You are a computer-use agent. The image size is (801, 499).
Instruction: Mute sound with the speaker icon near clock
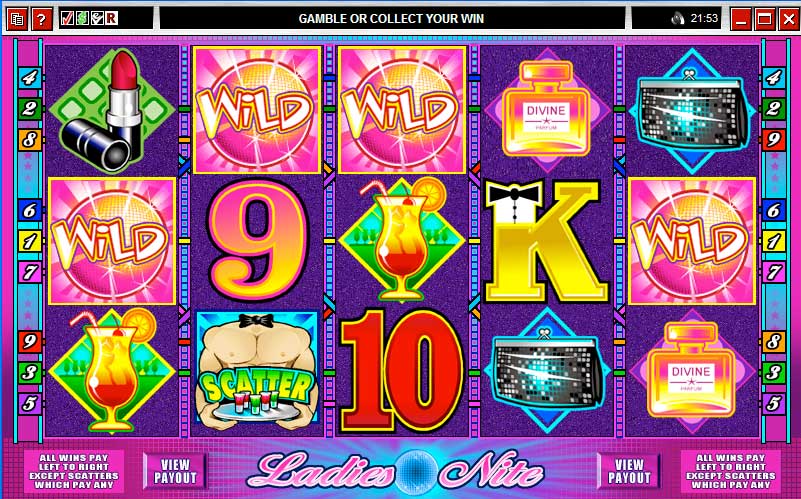click(x=678, y=19)
